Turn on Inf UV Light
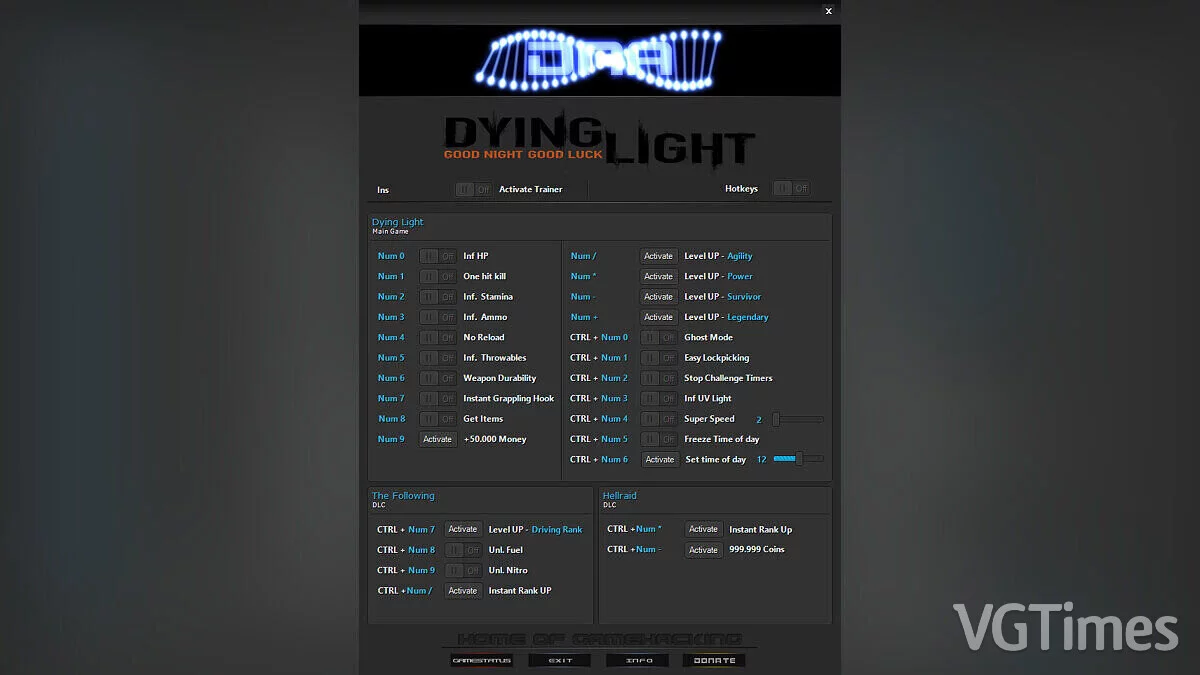 pos(658,398)
